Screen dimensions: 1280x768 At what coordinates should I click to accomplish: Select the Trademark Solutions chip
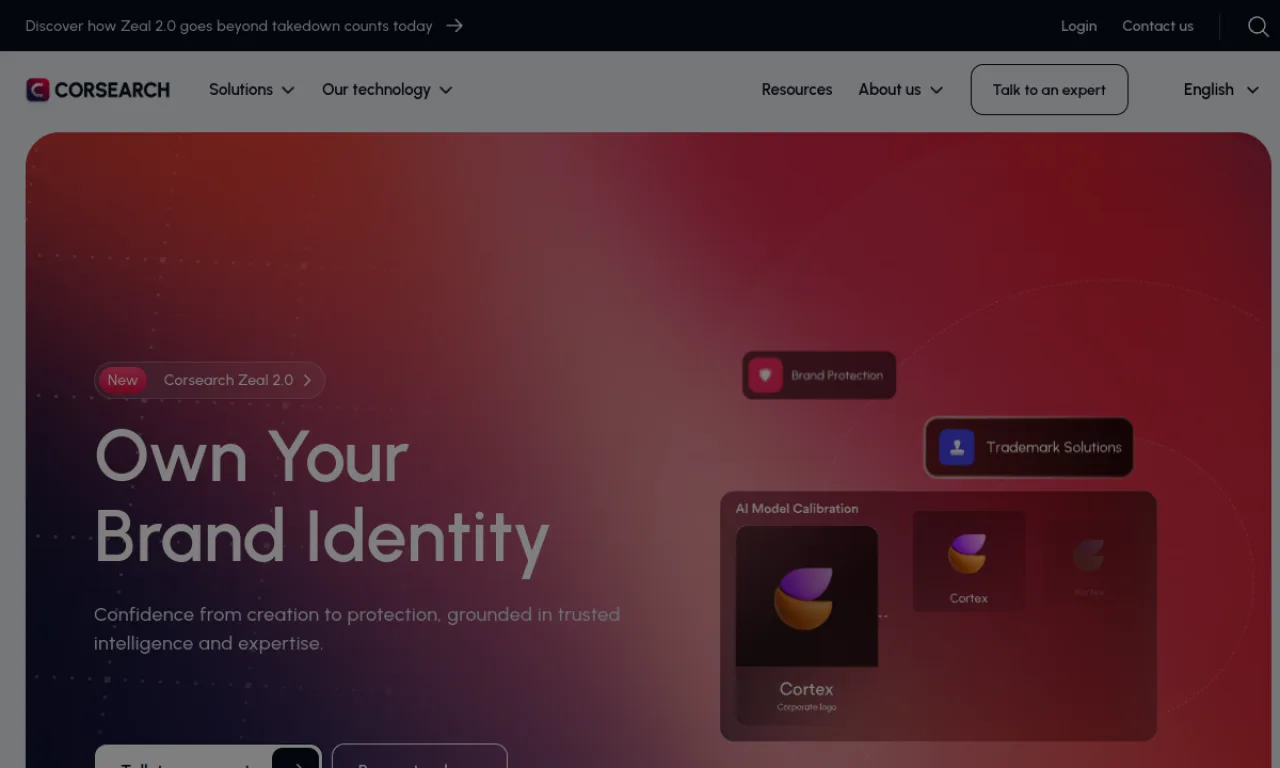(1029, 447)
